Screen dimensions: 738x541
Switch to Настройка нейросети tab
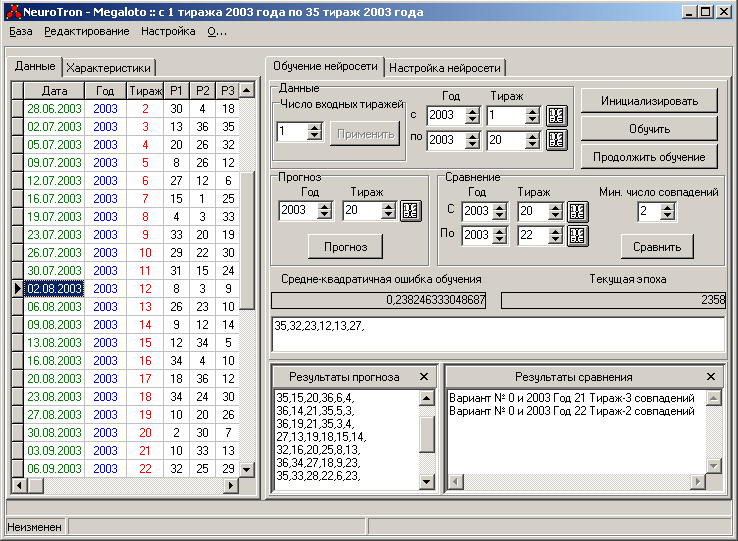(x=445, y=68)
